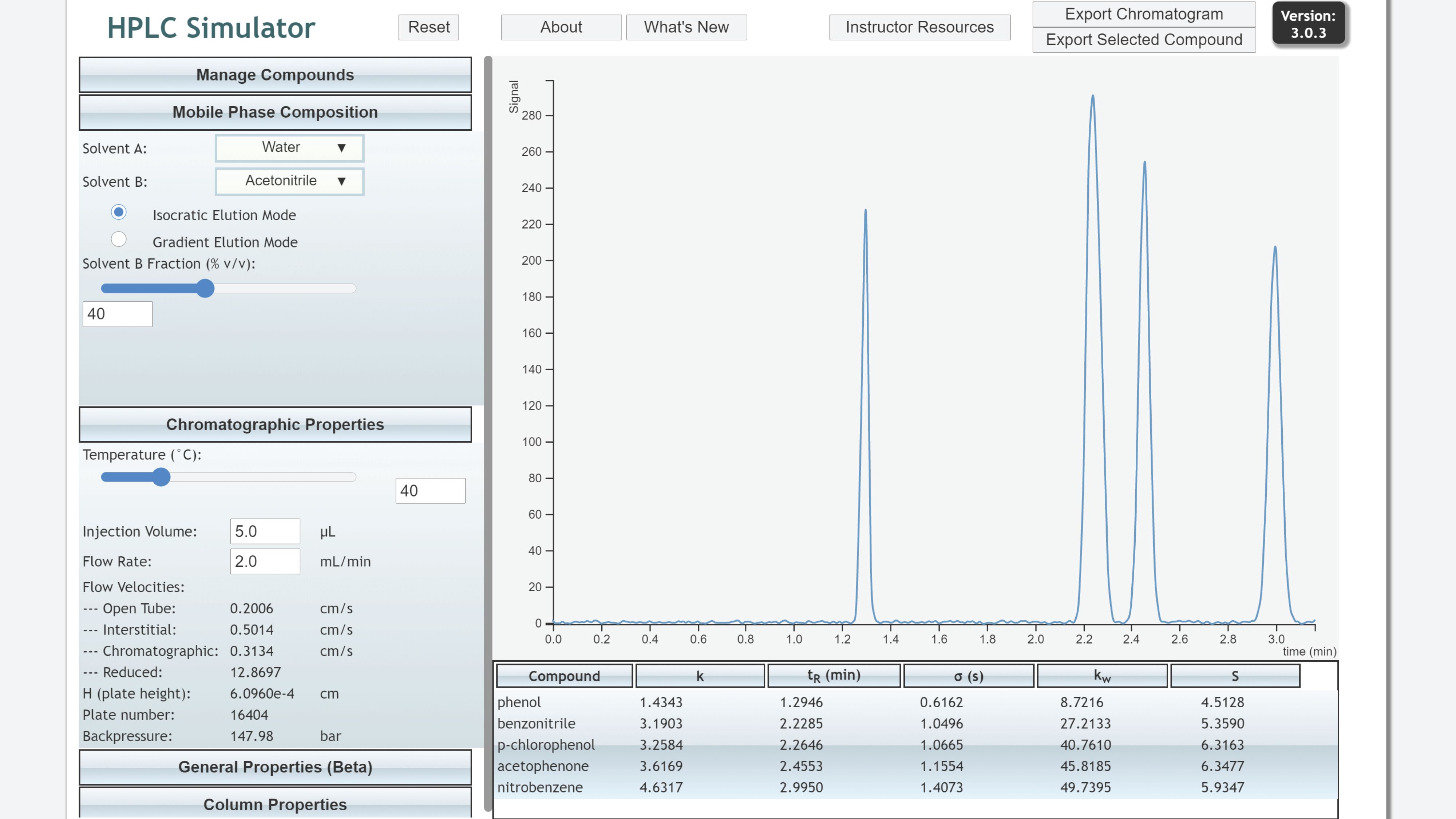
Task: Click the Mobile Phase Composition header
Action: click(275, 112)
